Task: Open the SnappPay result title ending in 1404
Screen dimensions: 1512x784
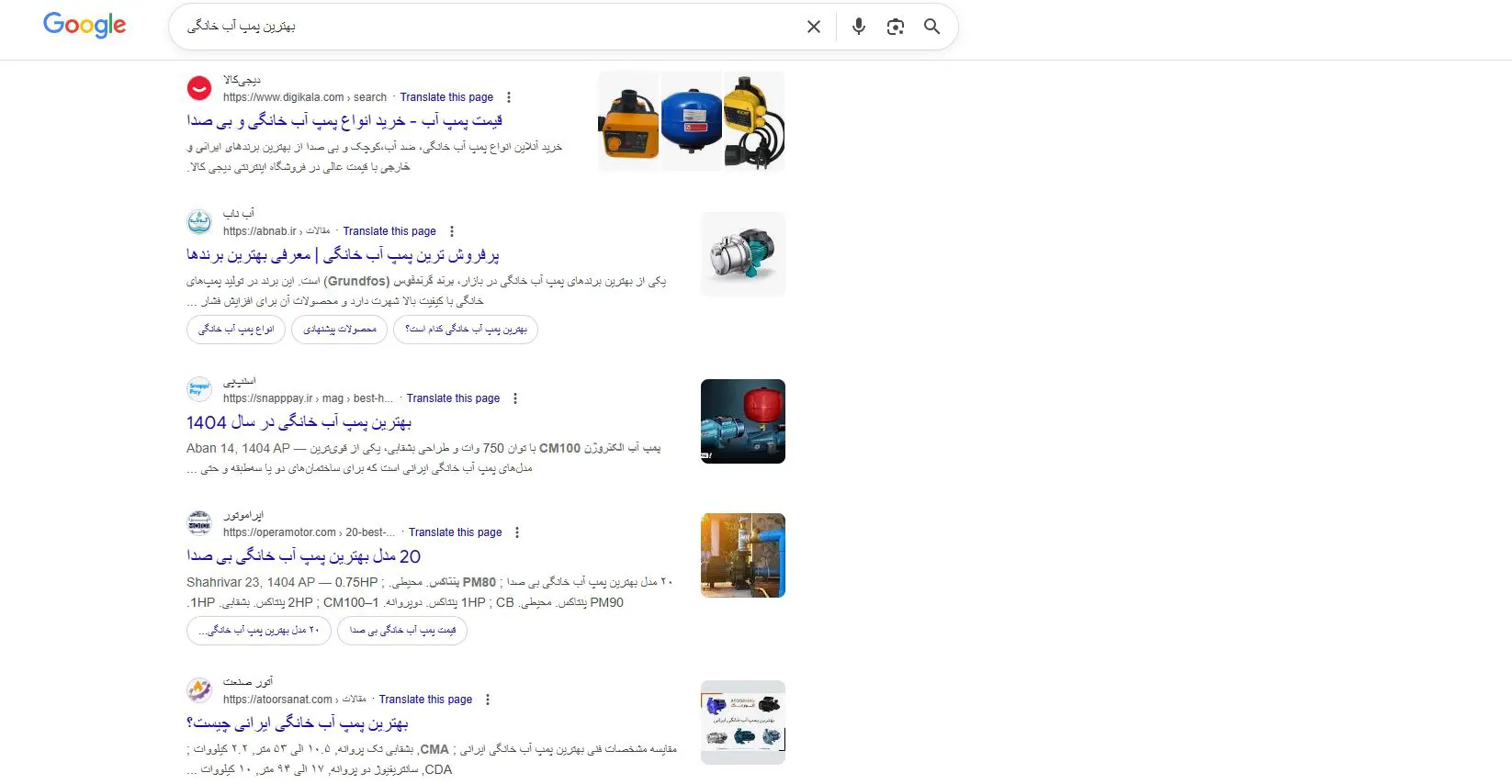Action: click(299, 422)
